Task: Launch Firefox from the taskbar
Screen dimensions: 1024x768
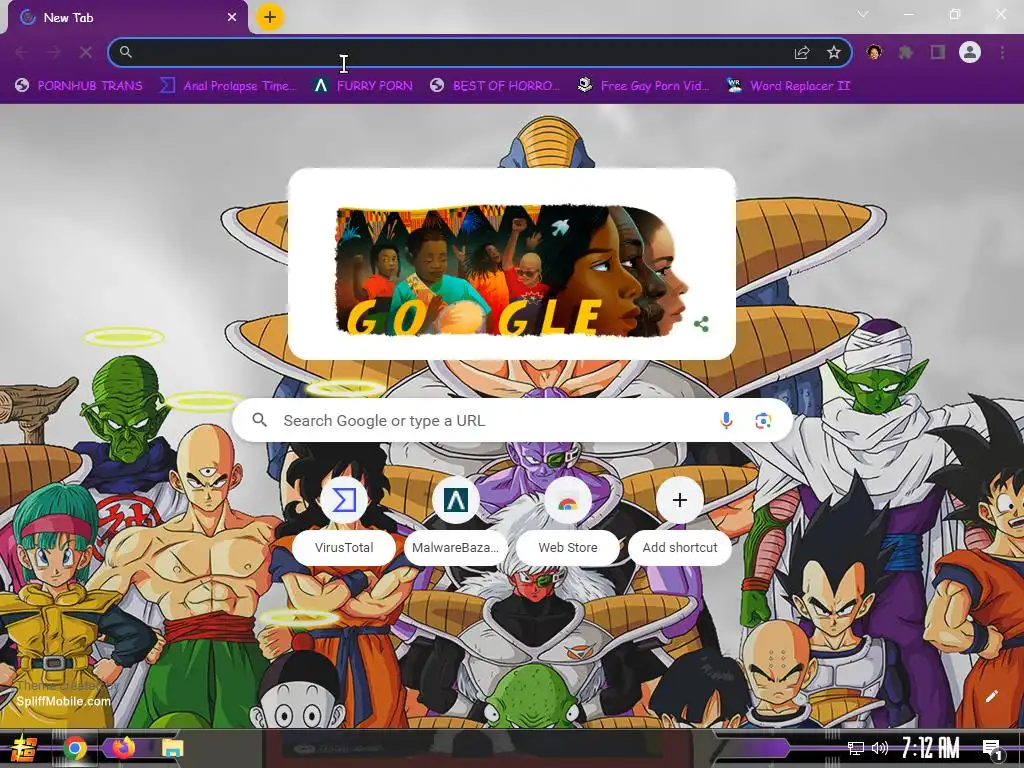Action: coord(123,747)
